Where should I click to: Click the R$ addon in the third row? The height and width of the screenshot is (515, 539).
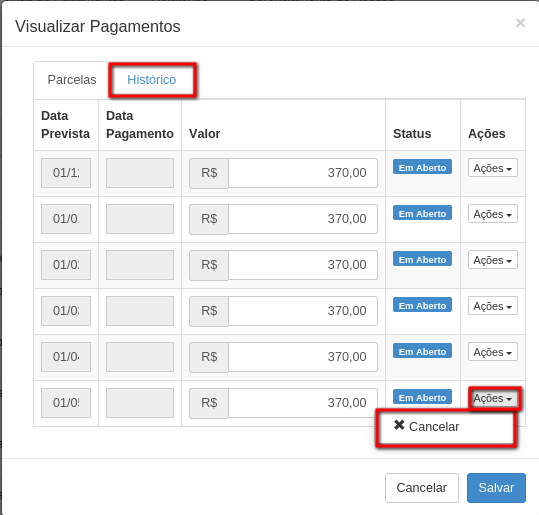pyautogui.click(x=209, y=265)
